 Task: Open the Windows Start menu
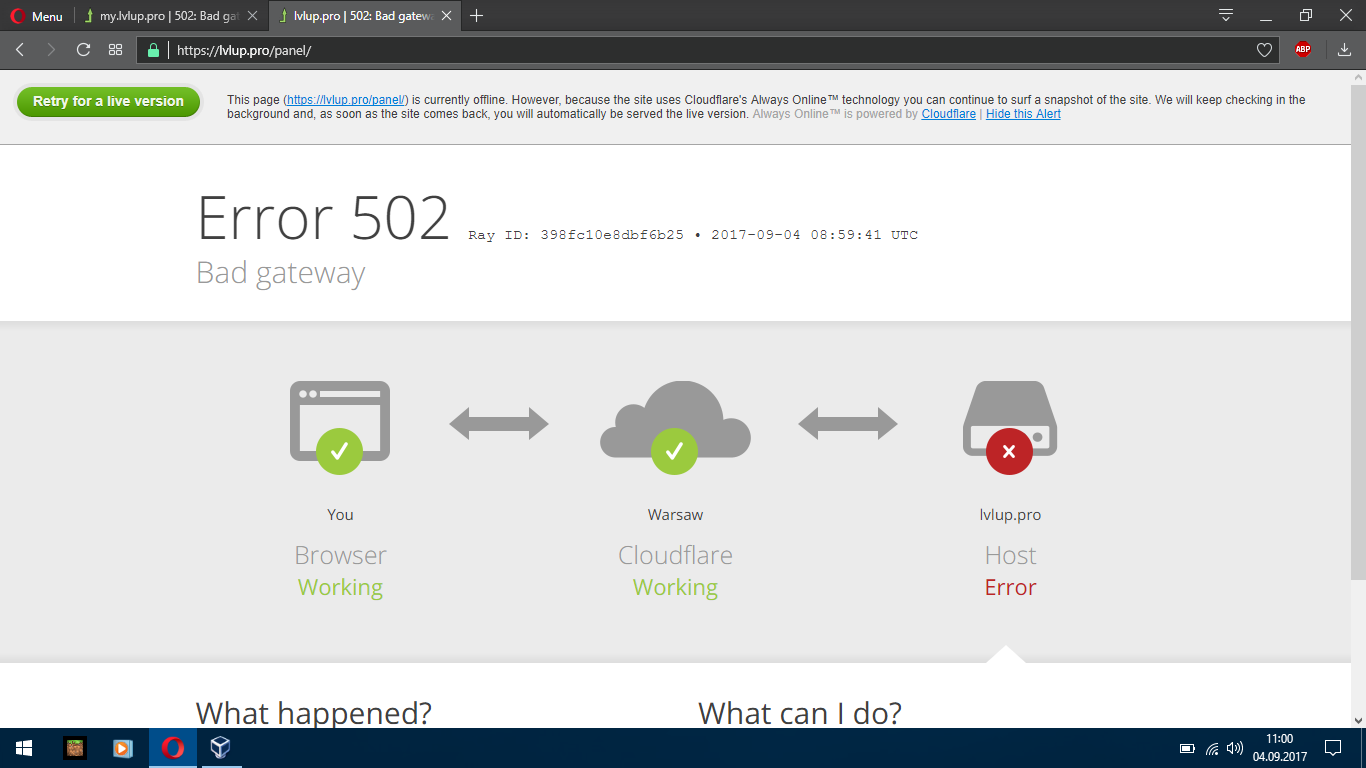24,748
